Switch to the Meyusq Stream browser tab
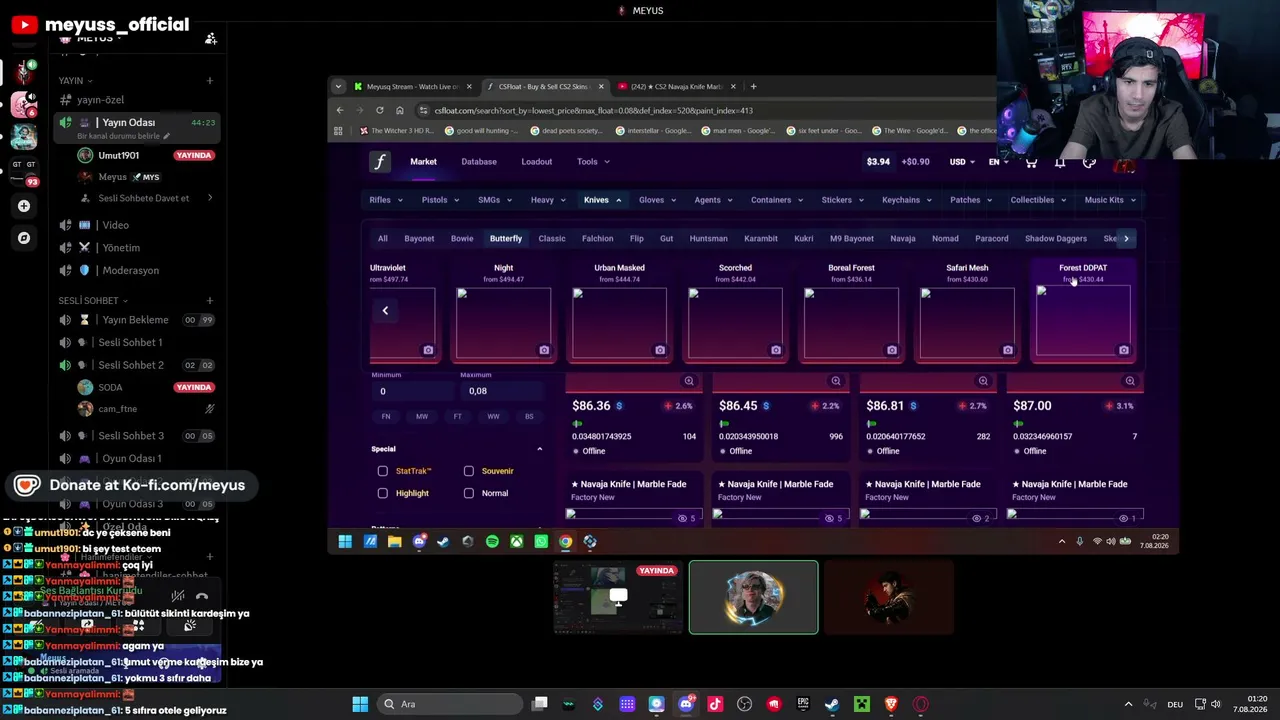1280x720 pixels. pyautogui.click(x=411, y=87)
